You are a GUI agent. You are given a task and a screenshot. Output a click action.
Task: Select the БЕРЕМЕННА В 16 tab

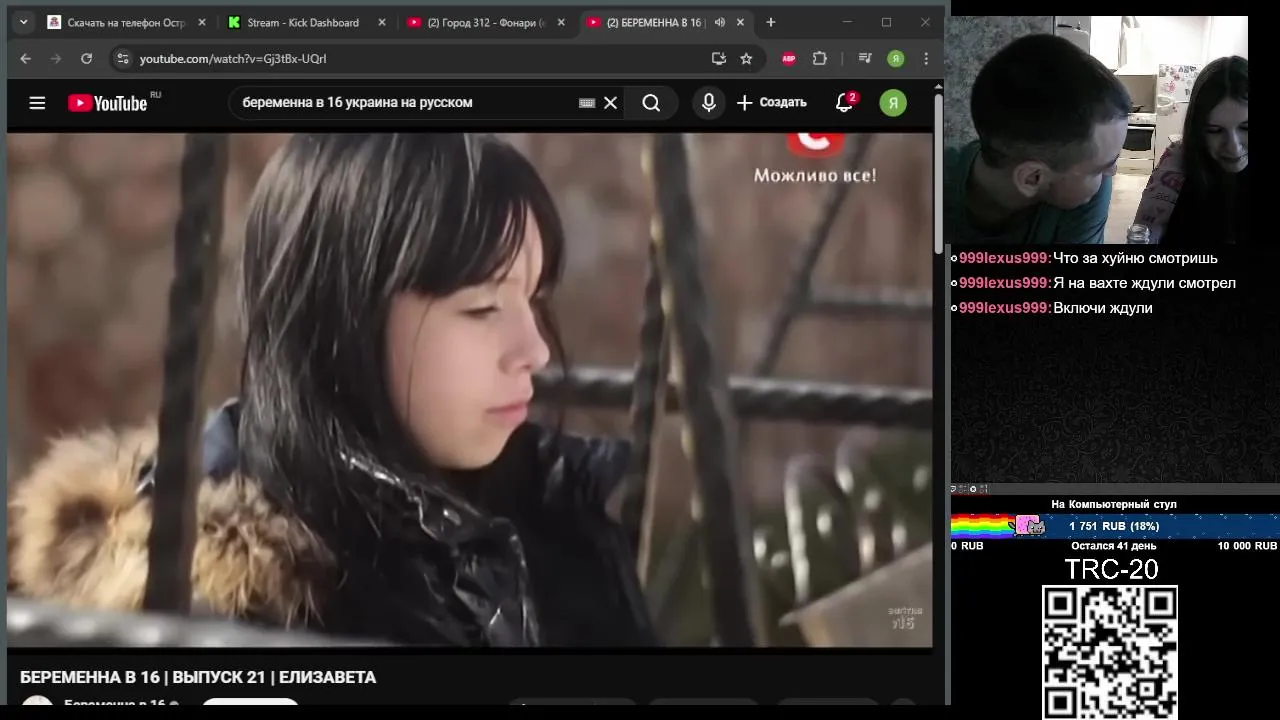654,22
